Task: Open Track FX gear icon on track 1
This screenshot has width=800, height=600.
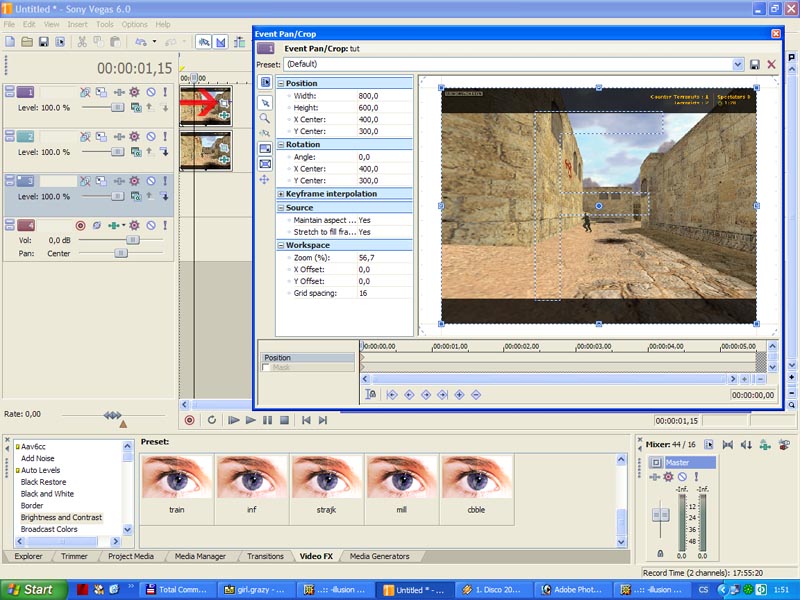Action: click(134, 92)
